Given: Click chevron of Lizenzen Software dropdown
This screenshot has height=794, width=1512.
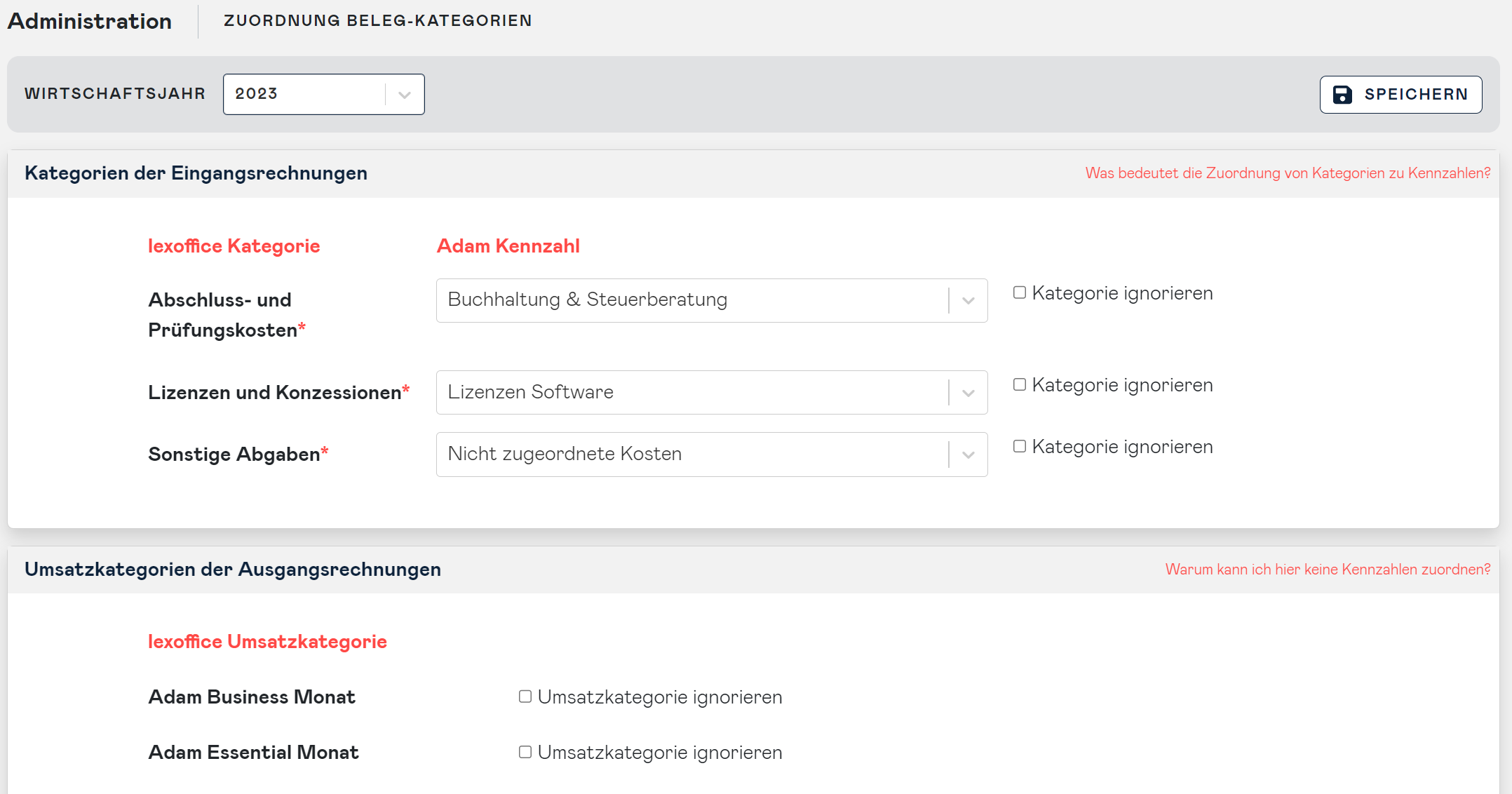Looking at the screenshot, I should pos(968,393).
